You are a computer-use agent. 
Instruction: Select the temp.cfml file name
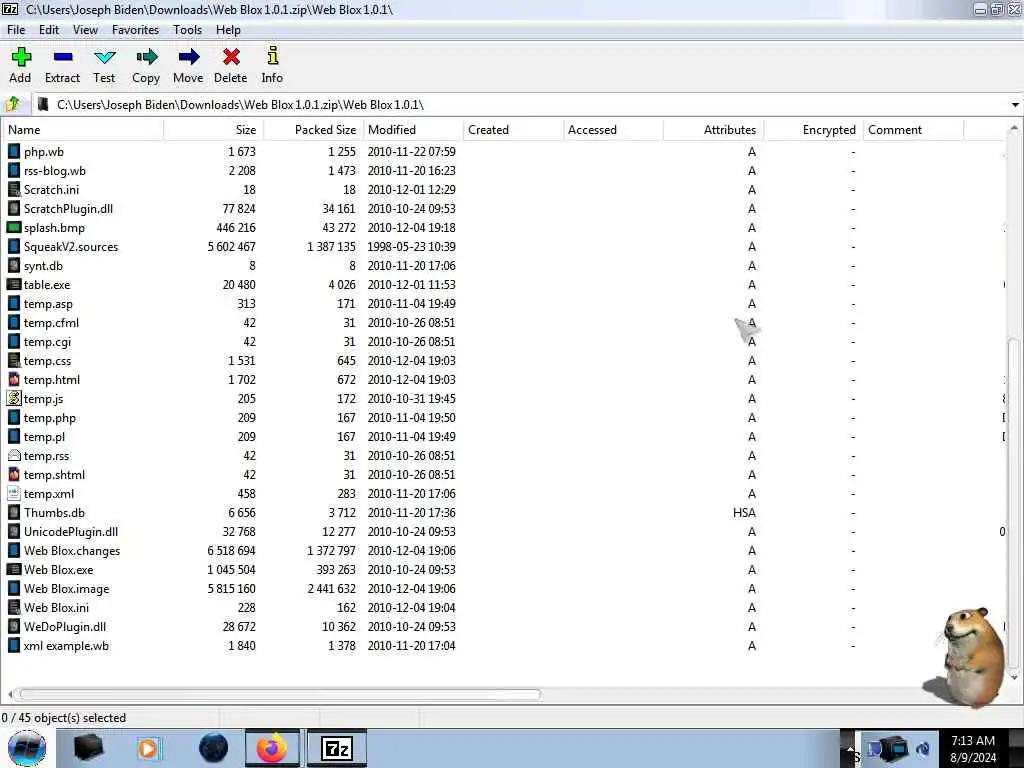pos(52,323)
